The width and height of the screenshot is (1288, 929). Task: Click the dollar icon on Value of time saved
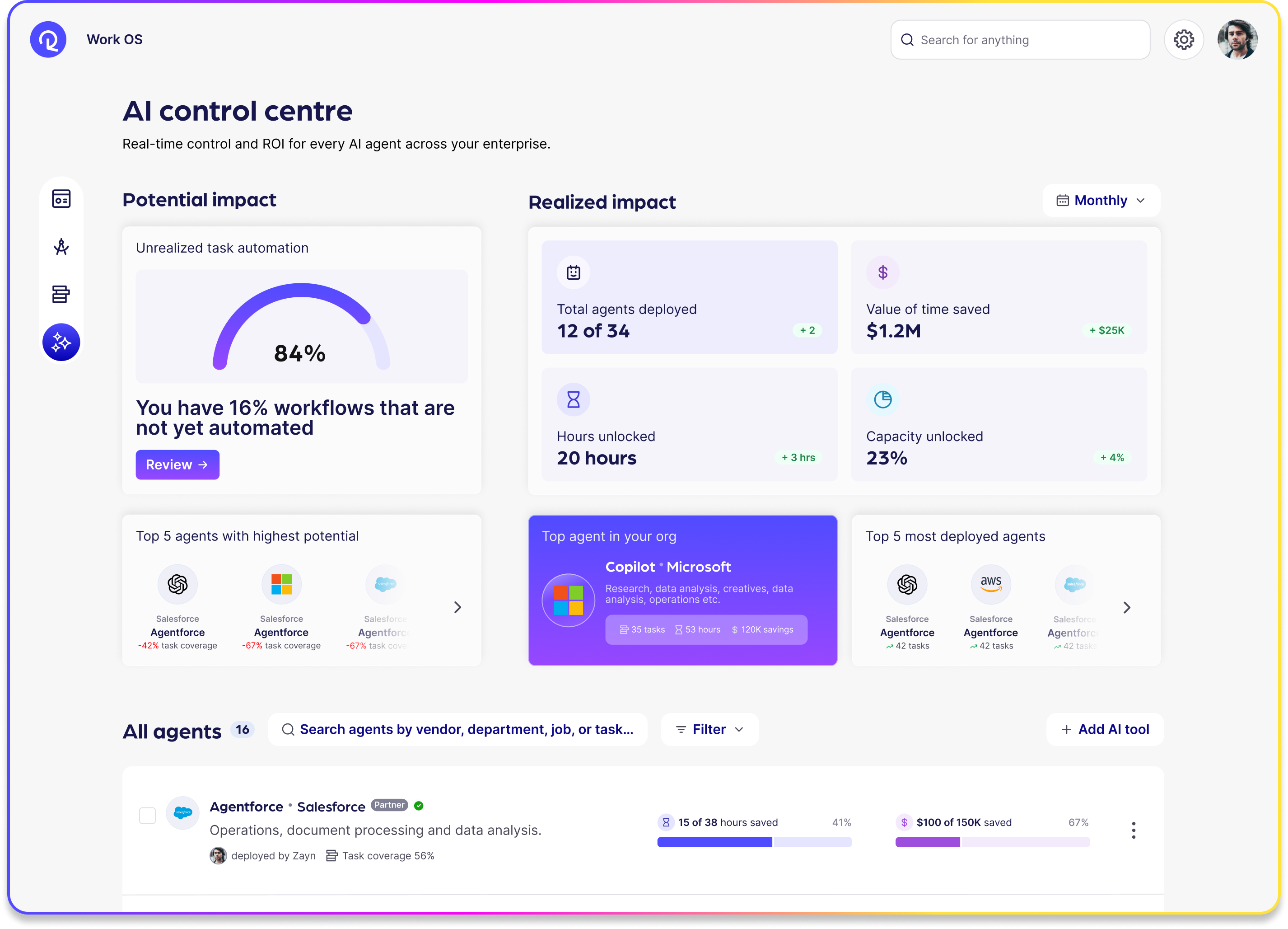pyautogui.click(x=882, y=273)
